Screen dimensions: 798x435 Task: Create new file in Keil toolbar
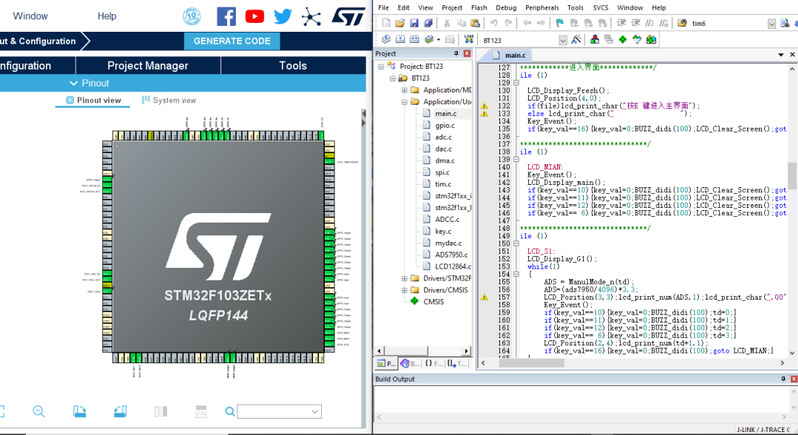[x=386, y=23]
